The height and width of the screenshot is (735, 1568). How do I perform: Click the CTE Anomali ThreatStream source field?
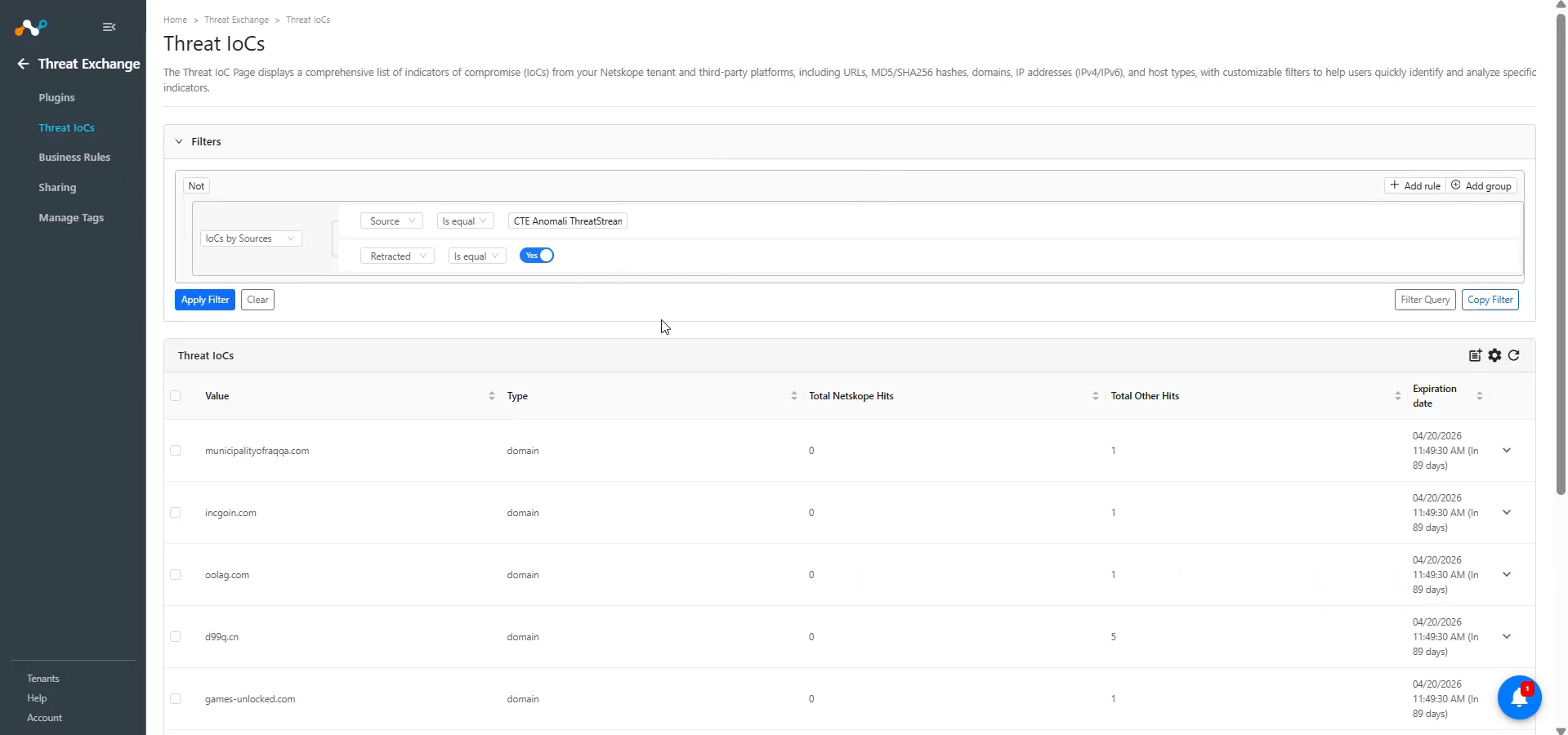click(x=568, y=221)
